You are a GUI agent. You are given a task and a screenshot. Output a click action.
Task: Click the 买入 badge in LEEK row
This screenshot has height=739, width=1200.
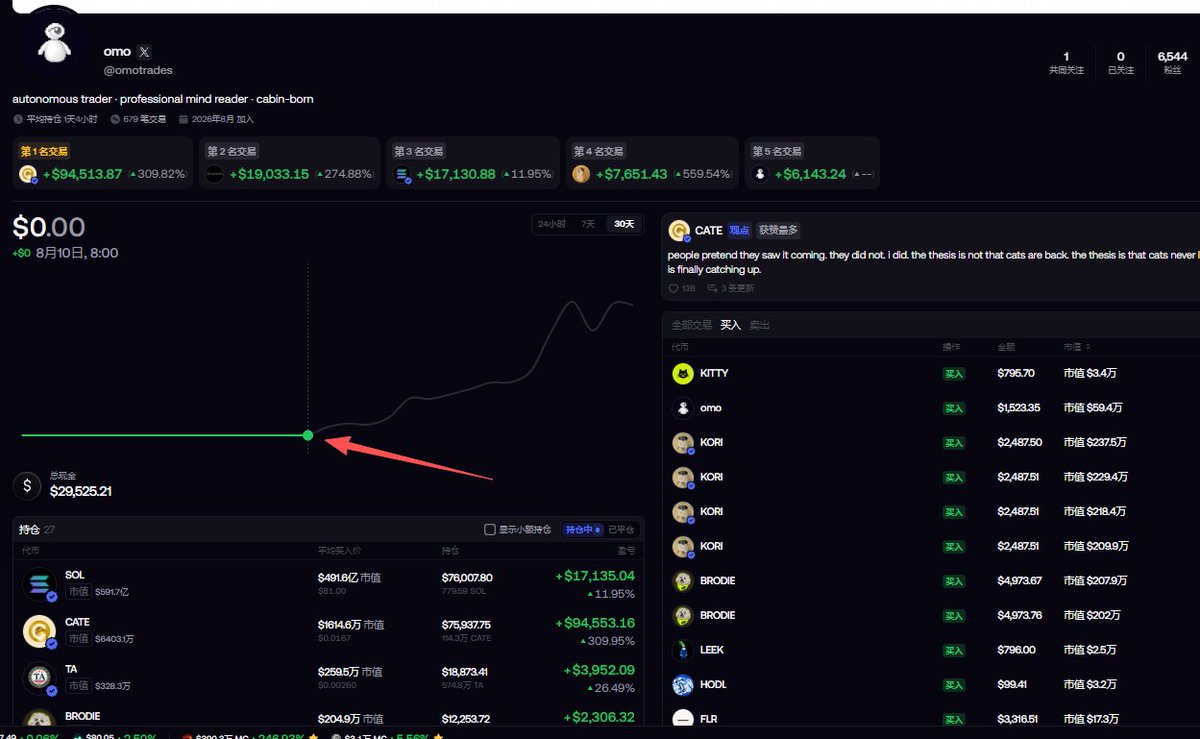point(954,650)
